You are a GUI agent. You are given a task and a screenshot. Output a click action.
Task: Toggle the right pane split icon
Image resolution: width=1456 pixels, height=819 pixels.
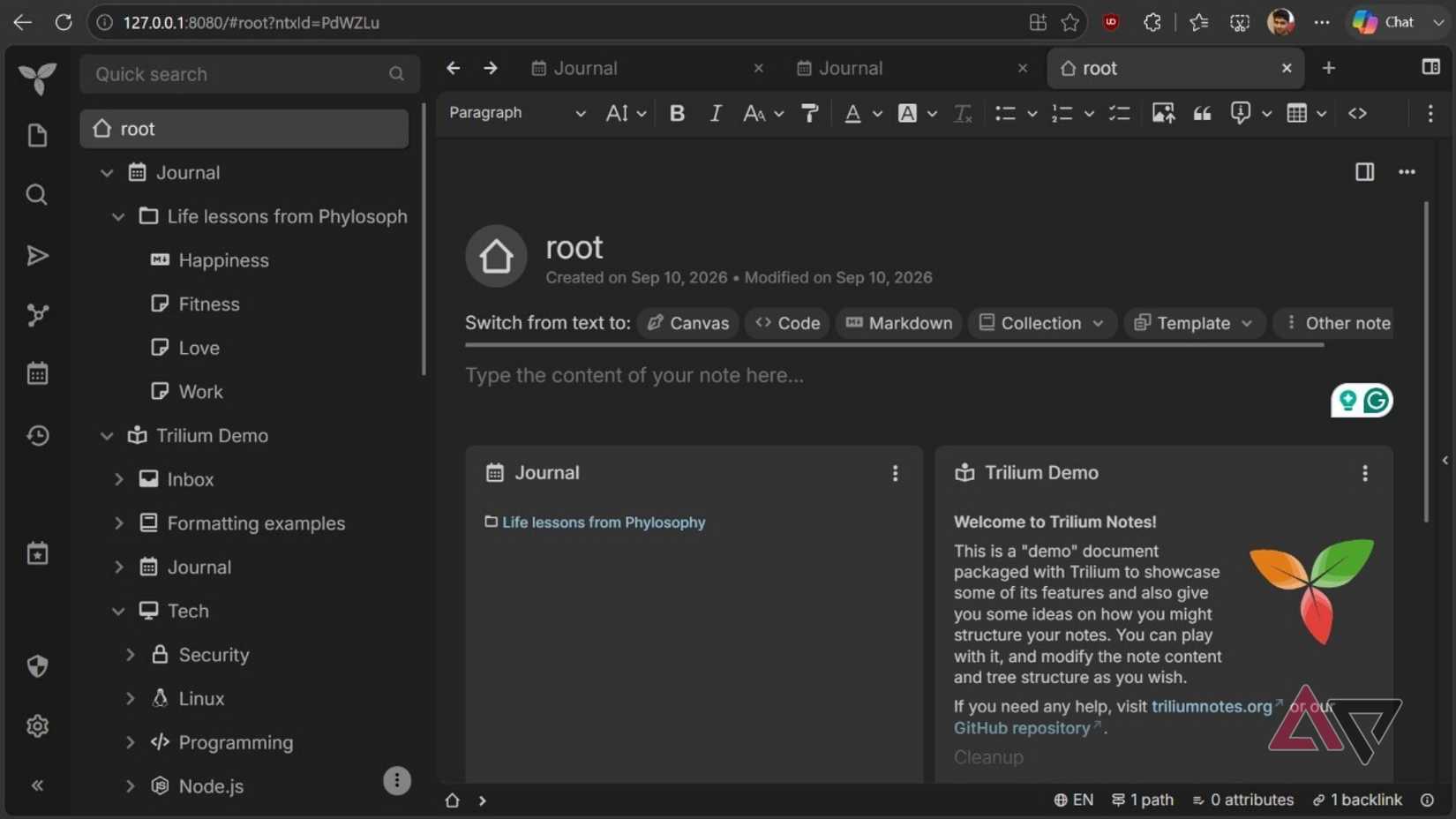(1364, 172)
